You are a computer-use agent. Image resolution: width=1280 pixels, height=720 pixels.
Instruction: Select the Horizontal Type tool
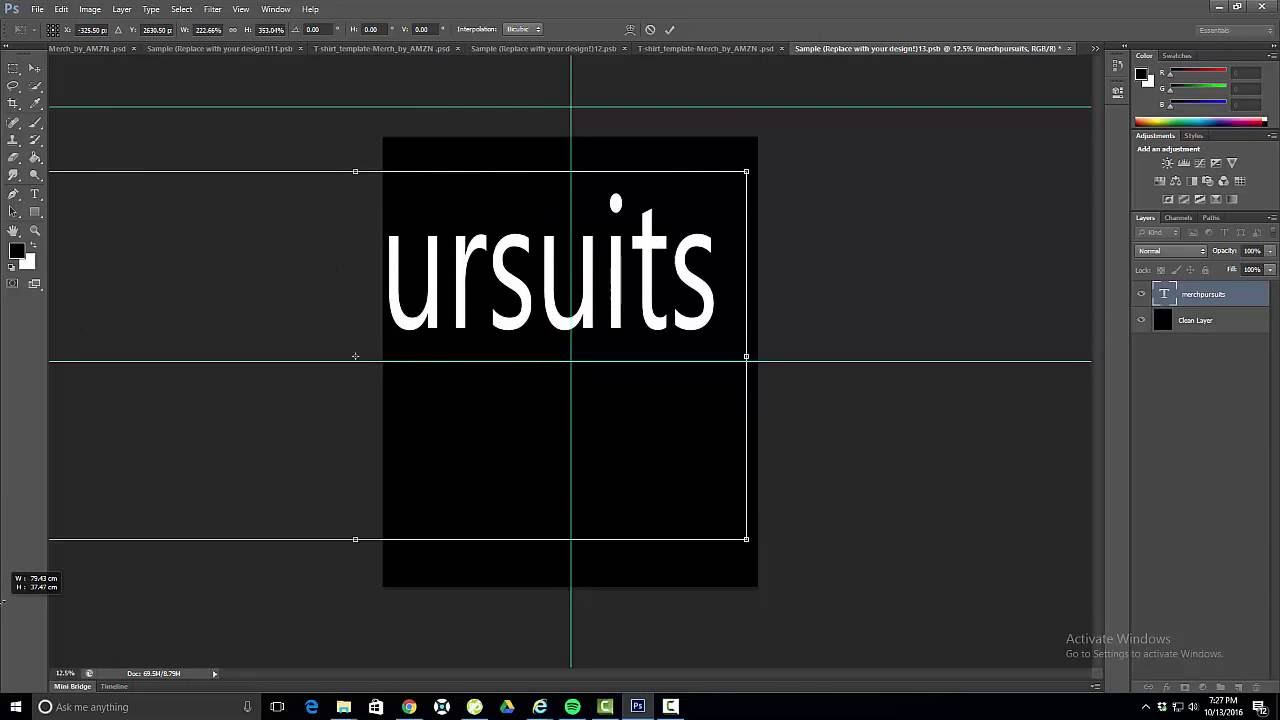pos(35,194)
